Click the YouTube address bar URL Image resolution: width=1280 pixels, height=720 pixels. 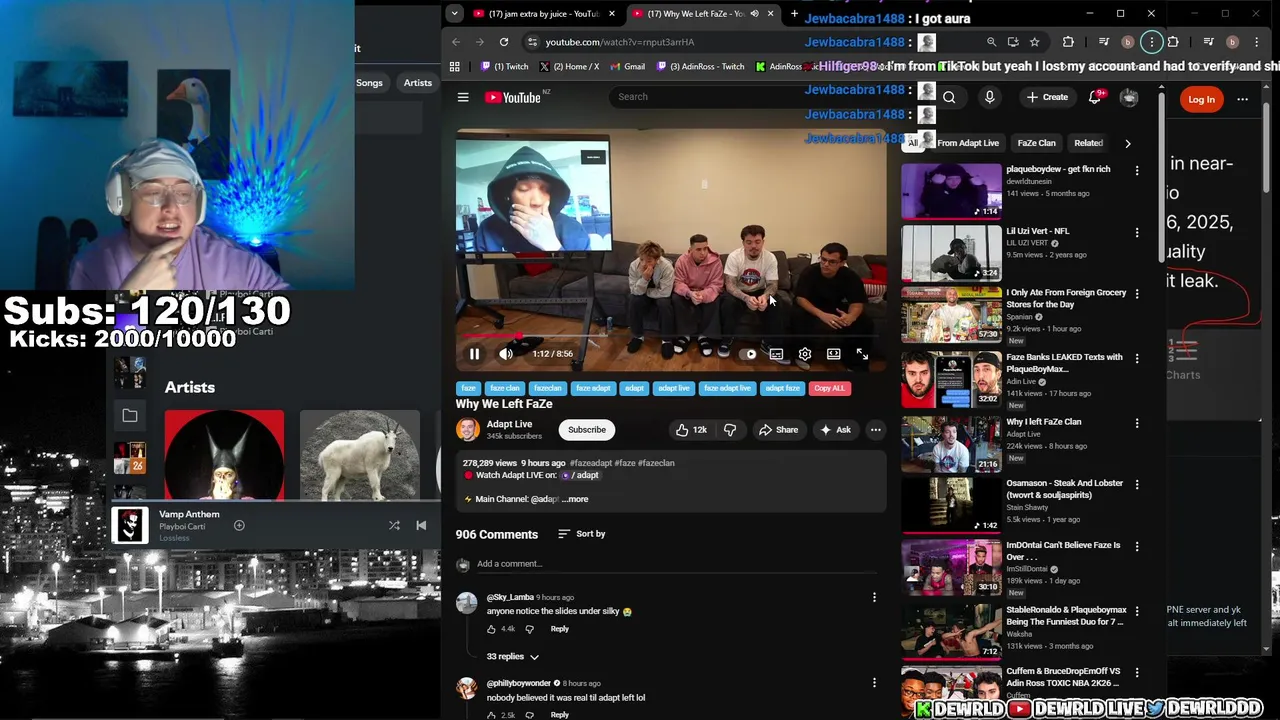click(x=620, y=42)
